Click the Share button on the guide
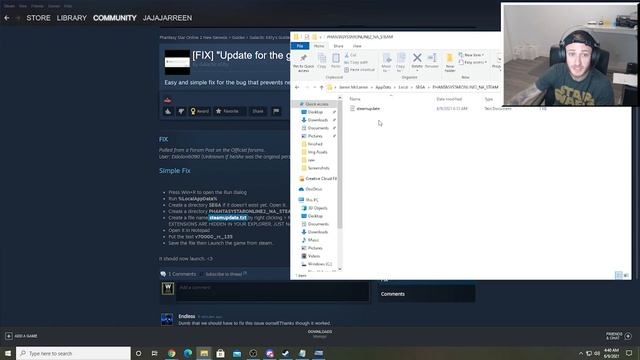Viewport: 640px width, 360px height. [x=258, y=111]
